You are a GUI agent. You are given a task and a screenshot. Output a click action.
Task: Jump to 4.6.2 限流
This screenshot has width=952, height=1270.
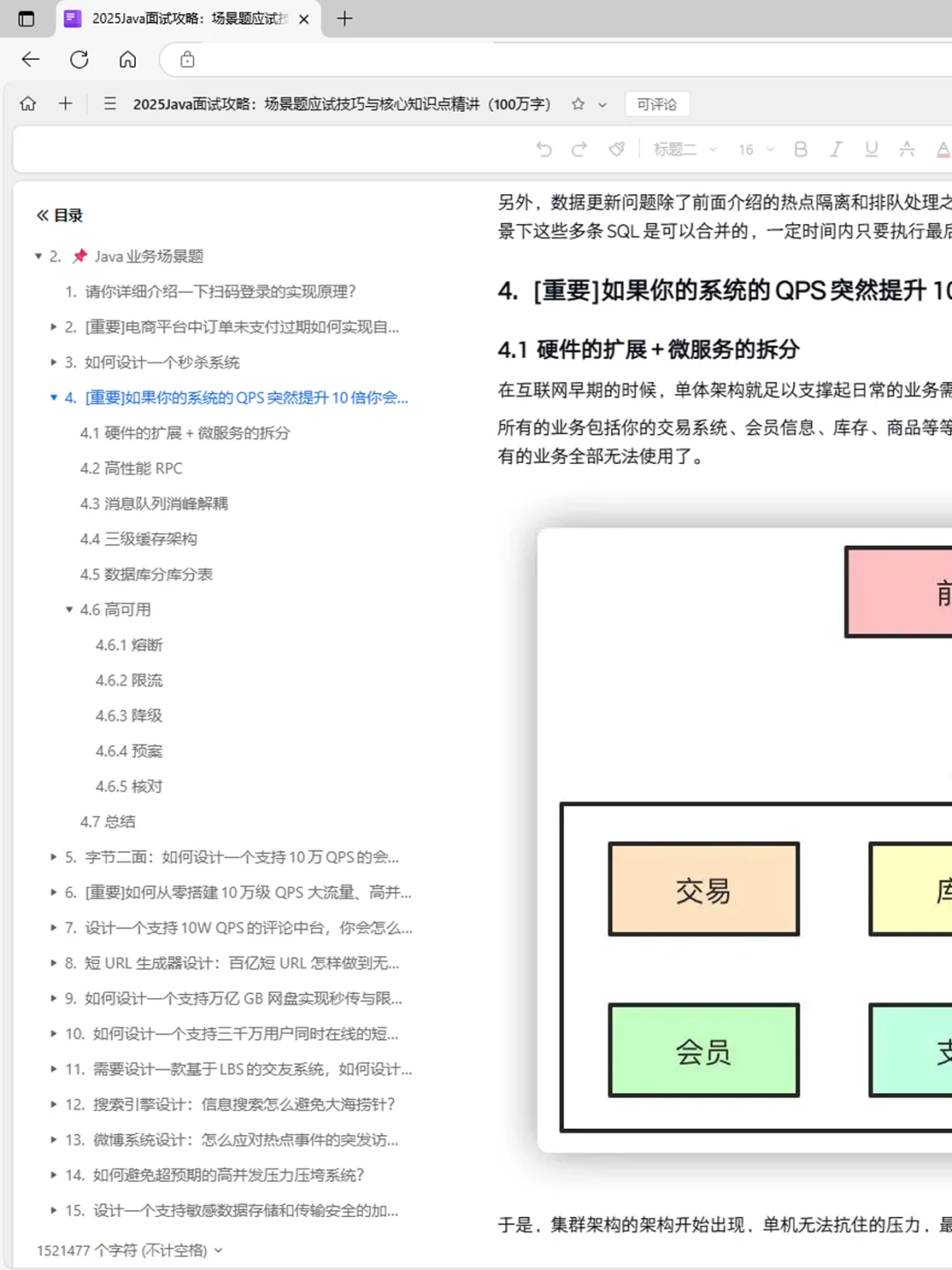(130, 680)
